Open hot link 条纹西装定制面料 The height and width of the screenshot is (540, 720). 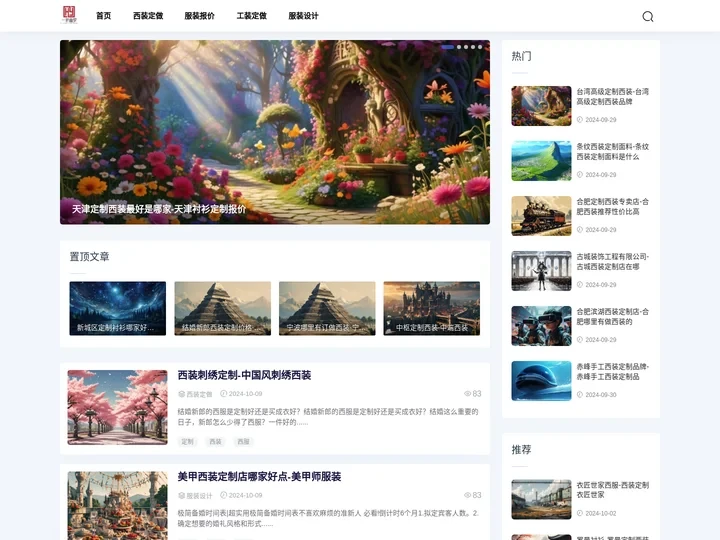(613, 152)
